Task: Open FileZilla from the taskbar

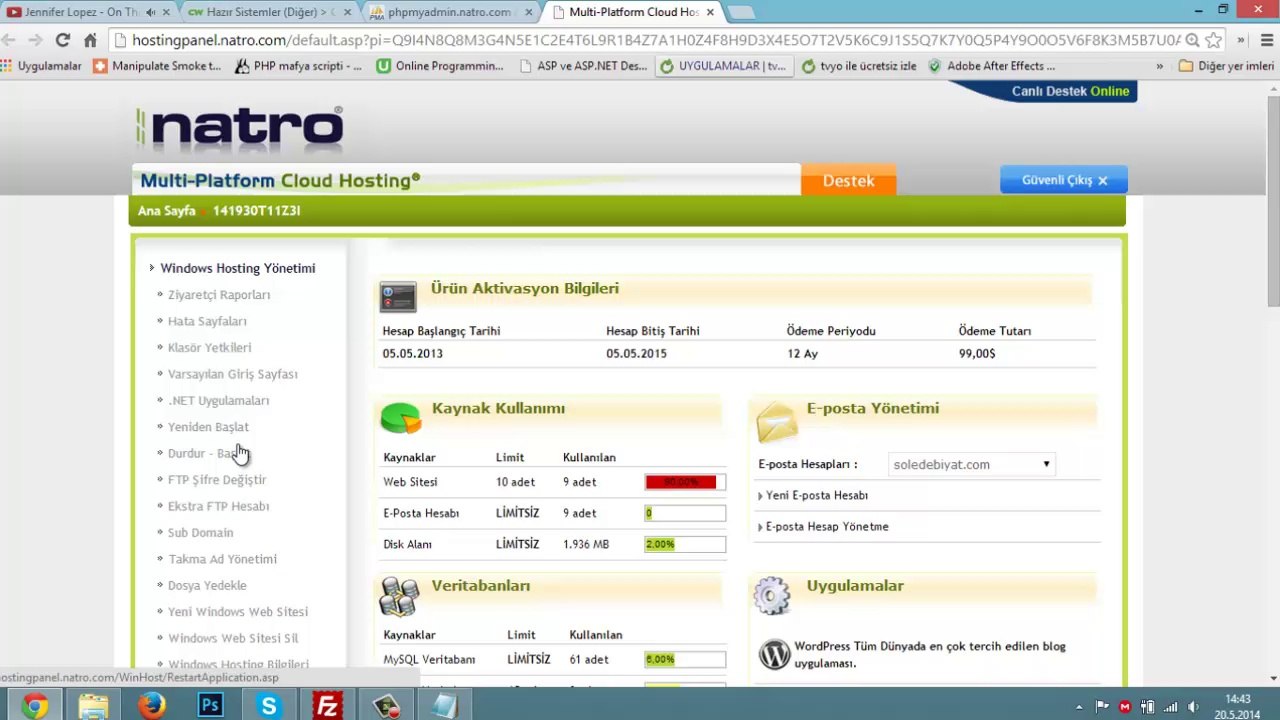Action: pos(327,706)
